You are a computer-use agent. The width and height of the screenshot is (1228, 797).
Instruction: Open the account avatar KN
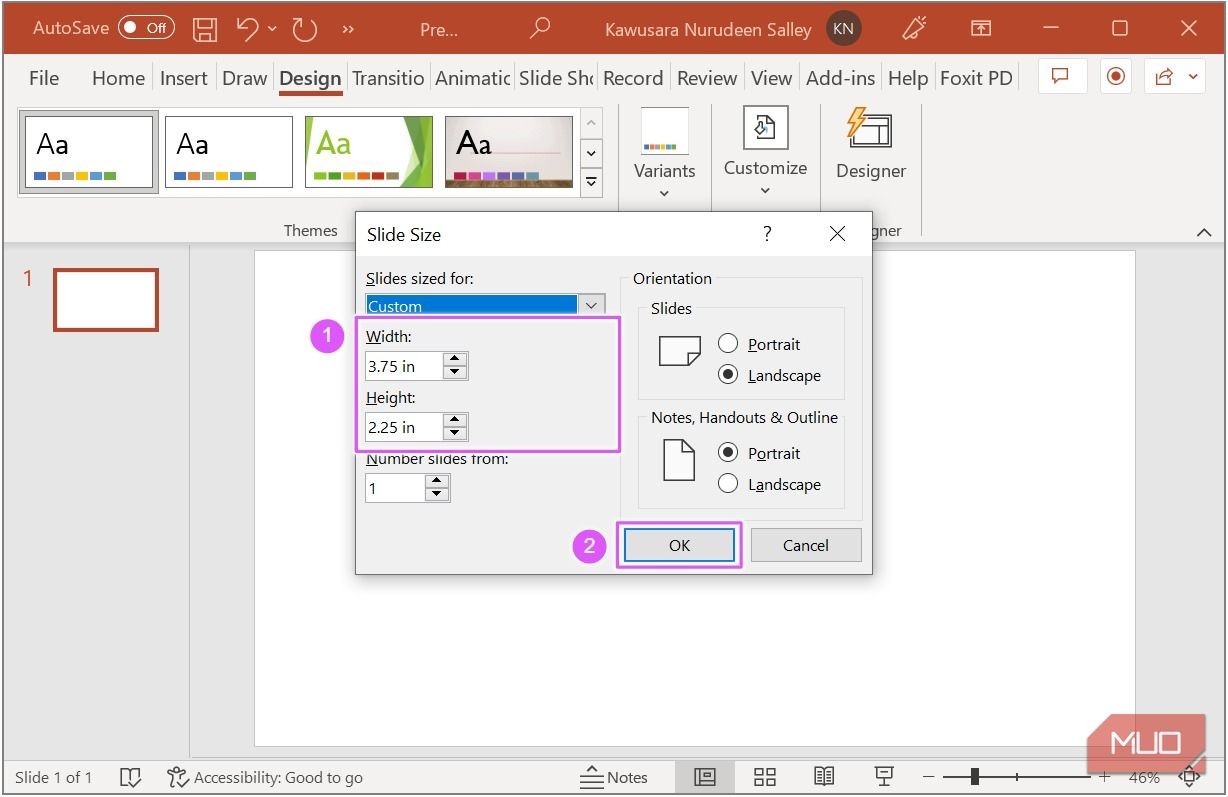tap(843, 29)
